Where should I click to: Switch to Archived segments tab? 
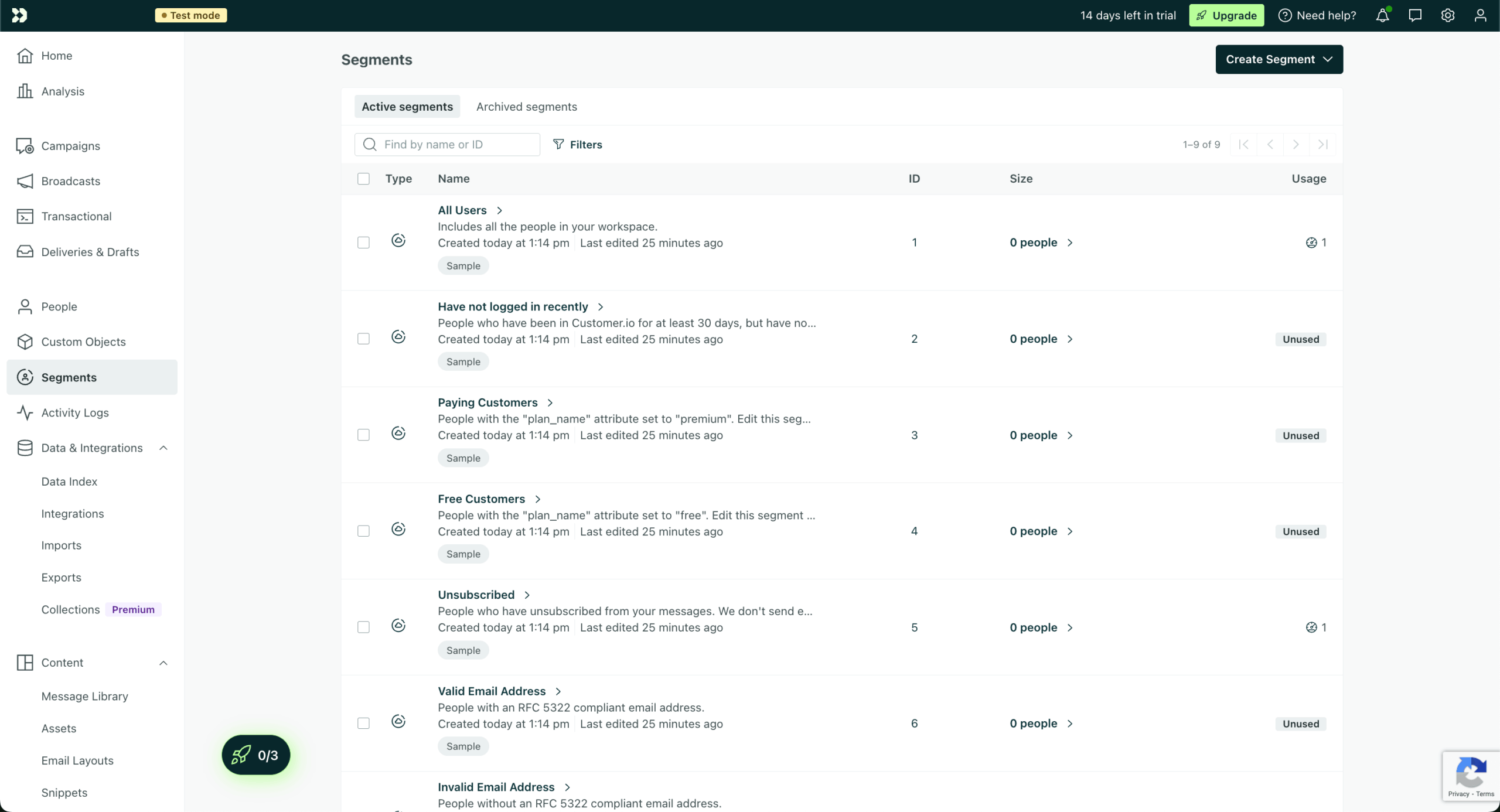coord(526,107)
